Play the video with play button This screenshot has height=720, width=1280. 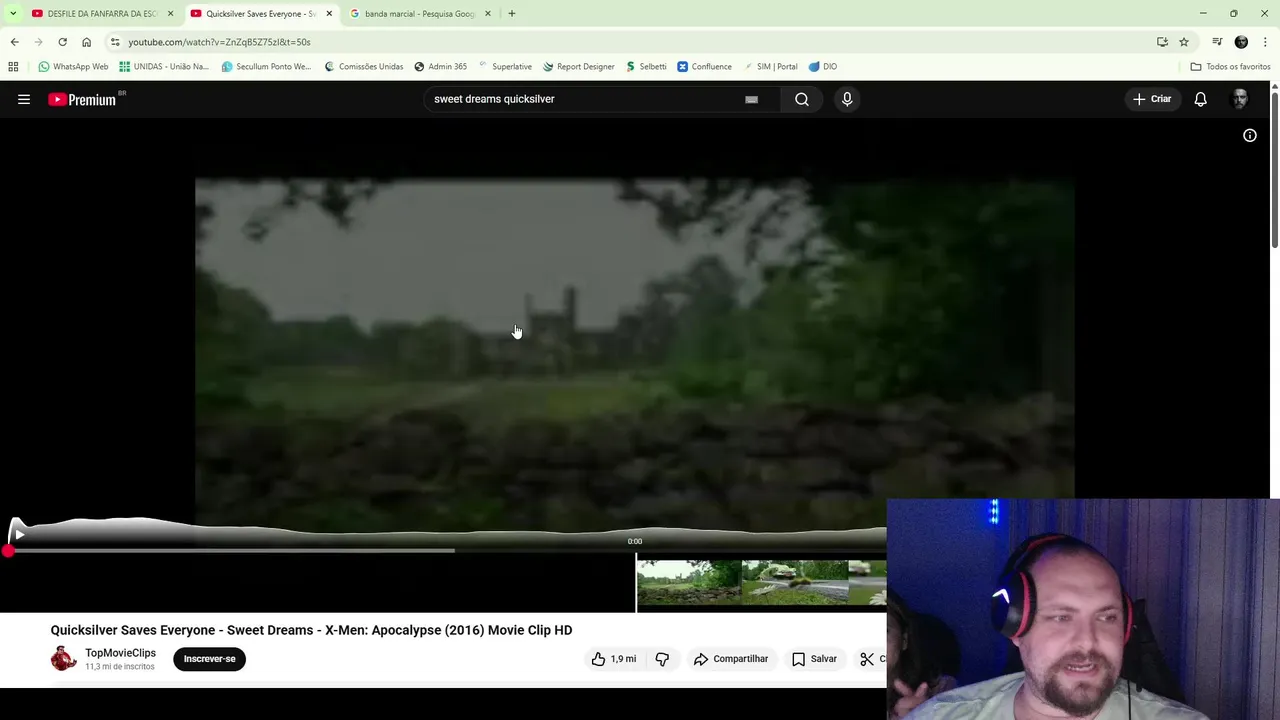click(19, 534)
